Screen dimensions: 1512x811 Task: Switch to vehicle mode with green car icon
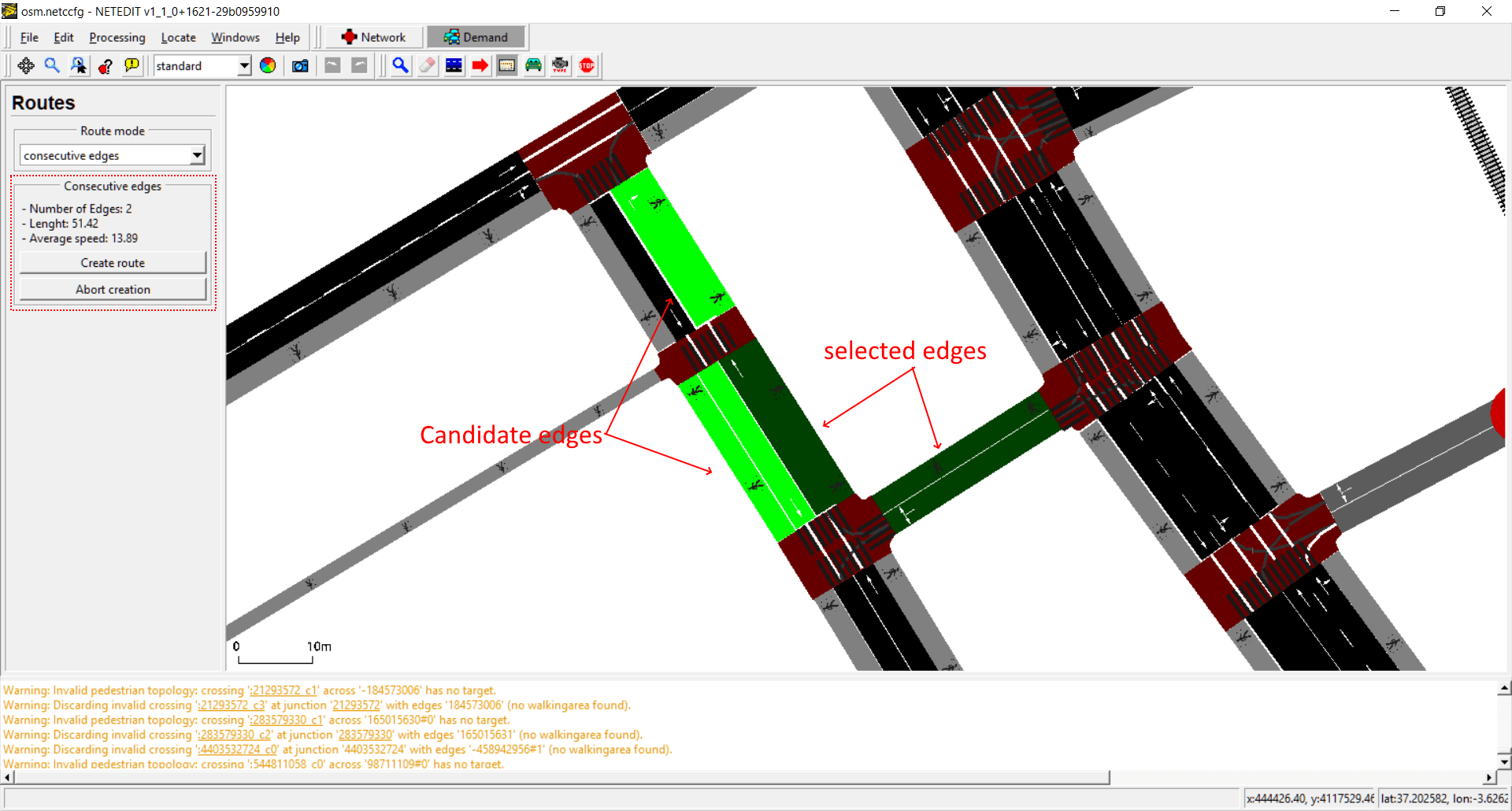(533, 66)
